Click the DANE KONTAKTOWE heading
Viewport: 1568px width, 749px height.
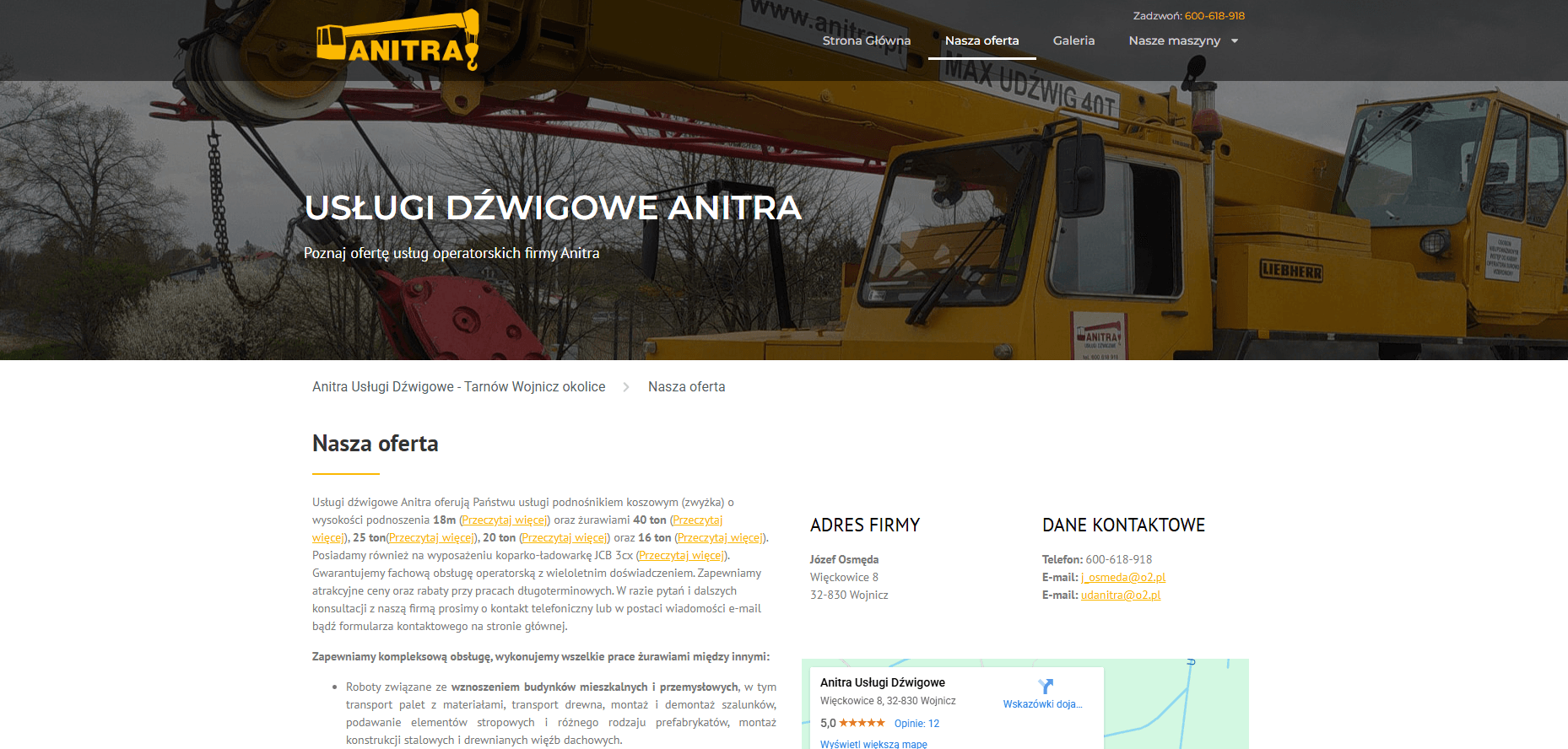(1123, 525)
